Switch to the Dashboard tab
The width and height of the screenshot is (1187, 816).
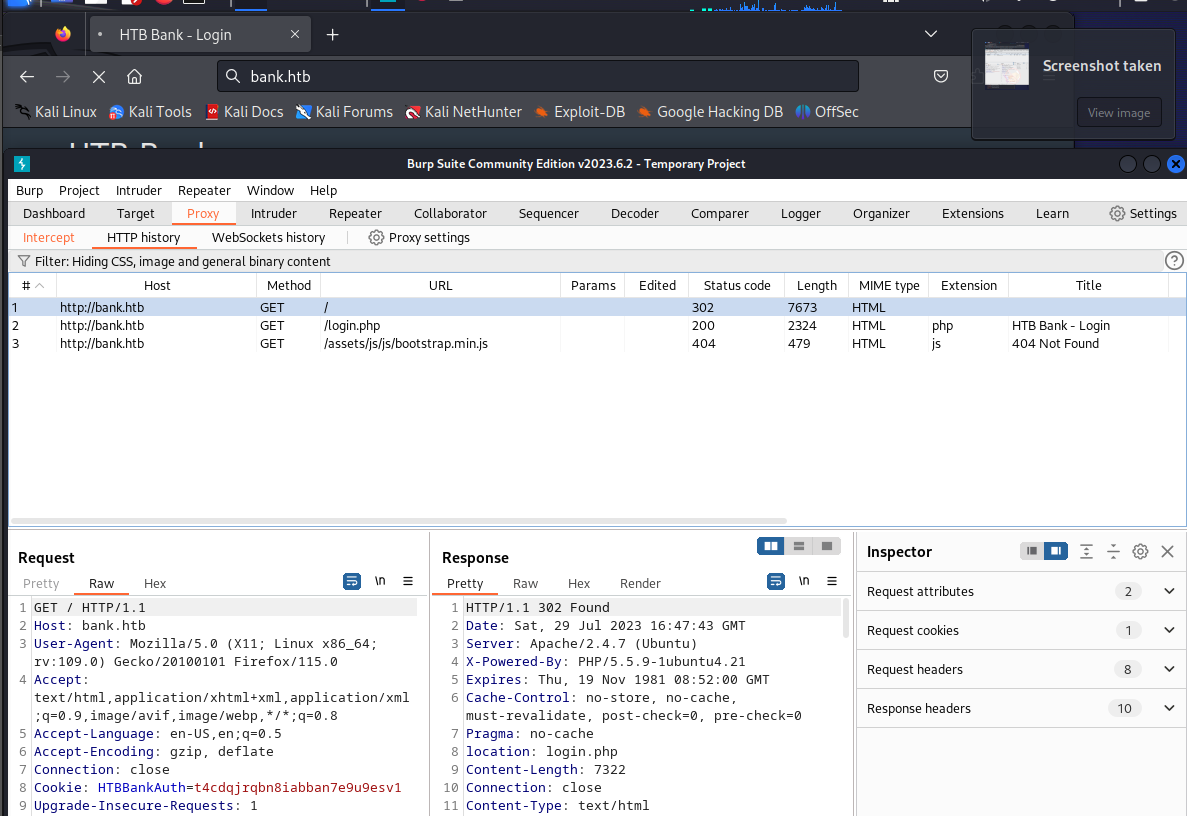tap(54, 213)
